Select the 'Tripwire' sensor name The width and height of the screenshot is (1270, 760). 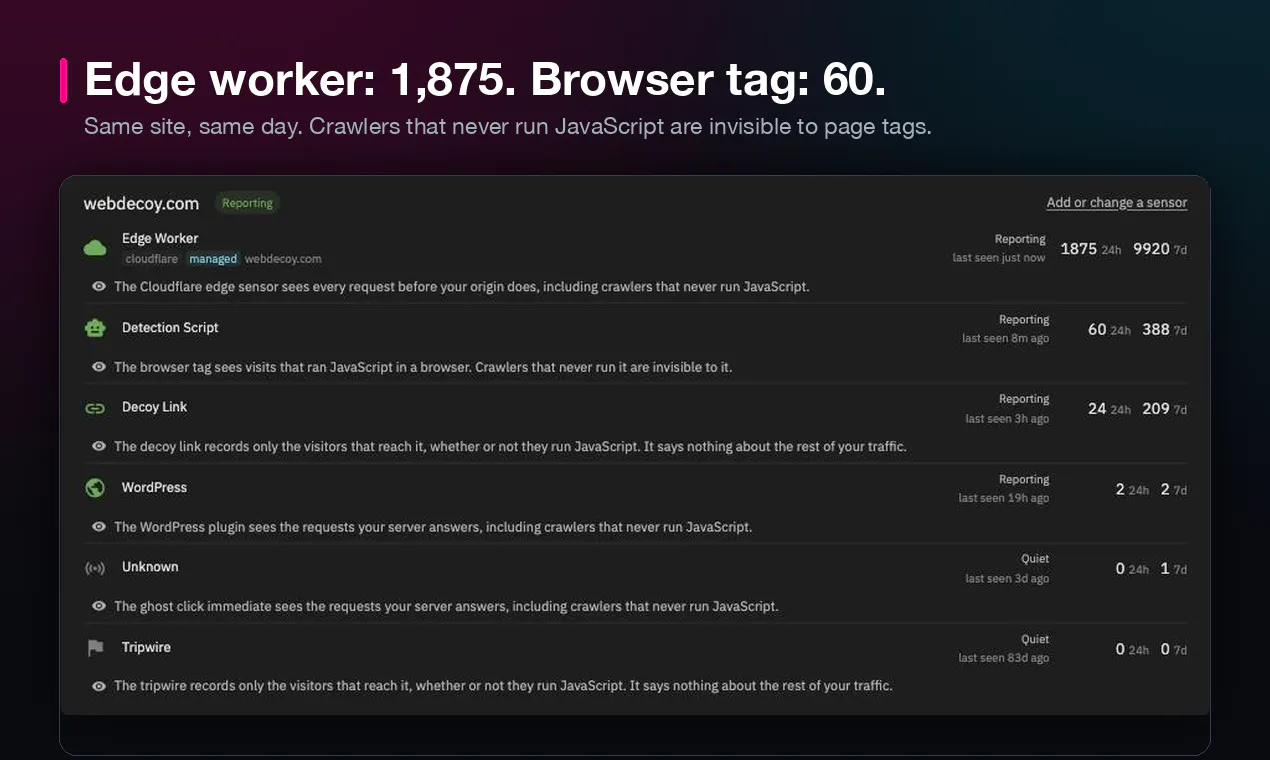146,647
